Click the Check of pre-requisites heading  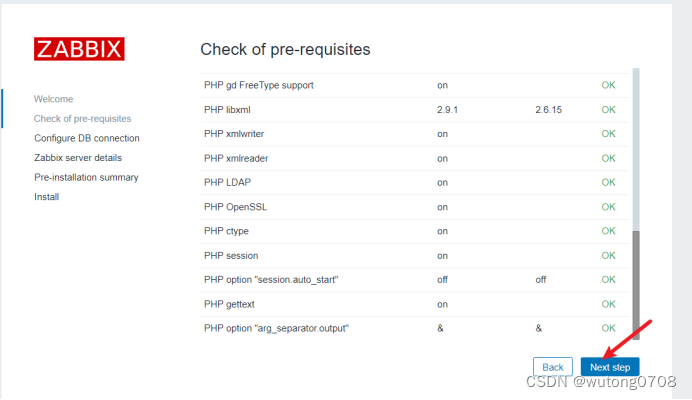285,49
